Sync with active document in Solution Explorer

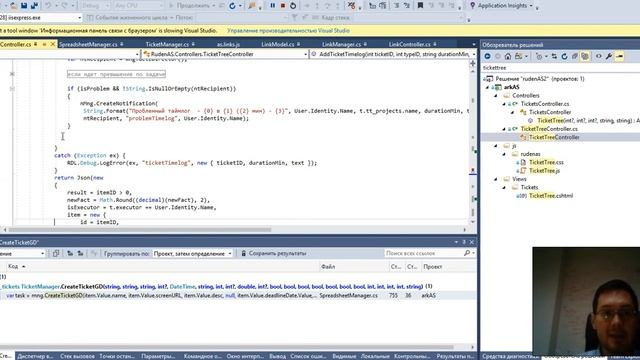pyautogui.click(x=554, y=57)
